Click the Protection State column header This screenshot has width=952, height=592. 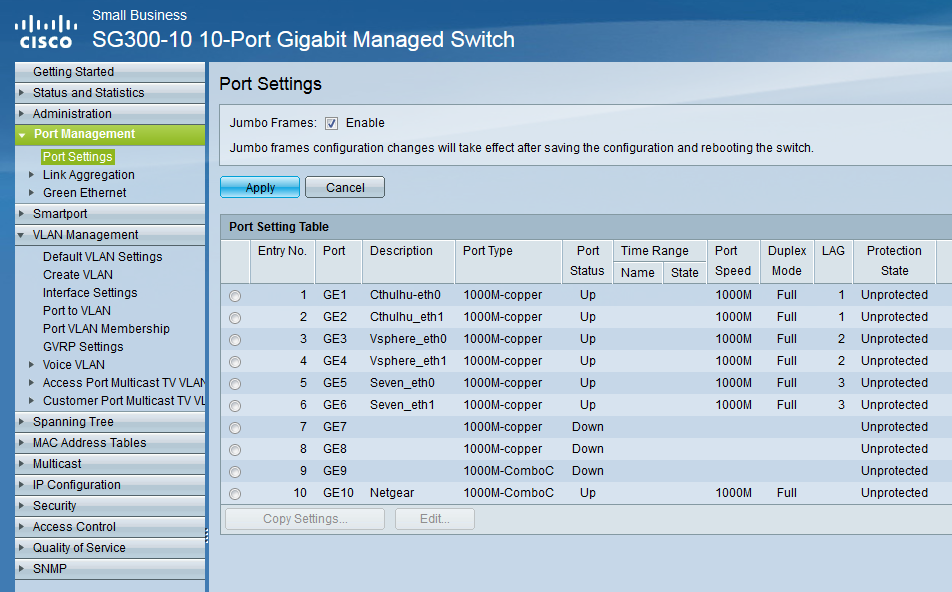(x=894, y=261)
